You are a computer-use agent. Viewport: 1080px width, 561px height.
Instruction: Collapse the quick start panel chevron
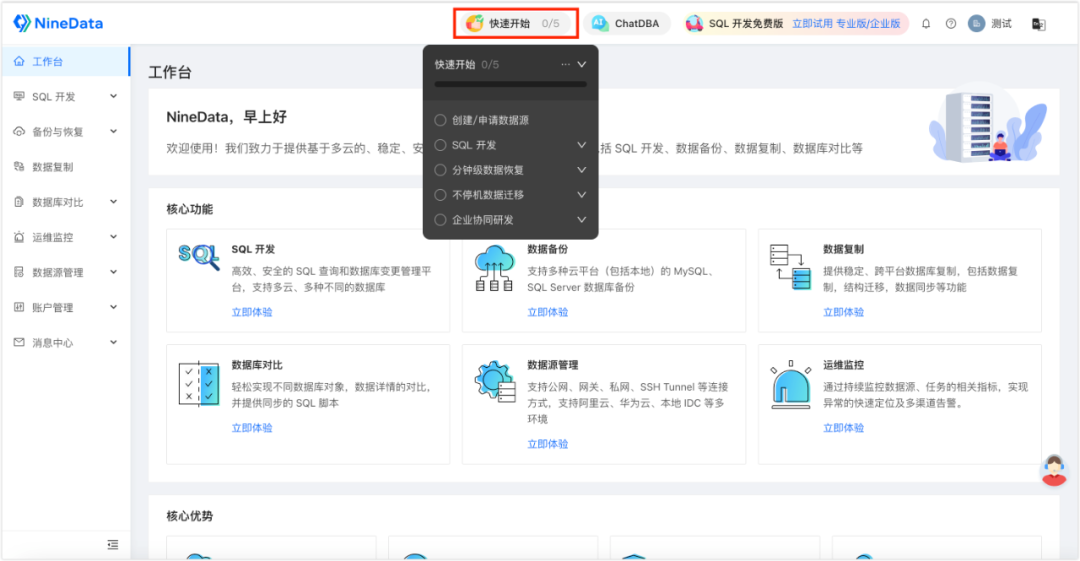pos(582,64)
